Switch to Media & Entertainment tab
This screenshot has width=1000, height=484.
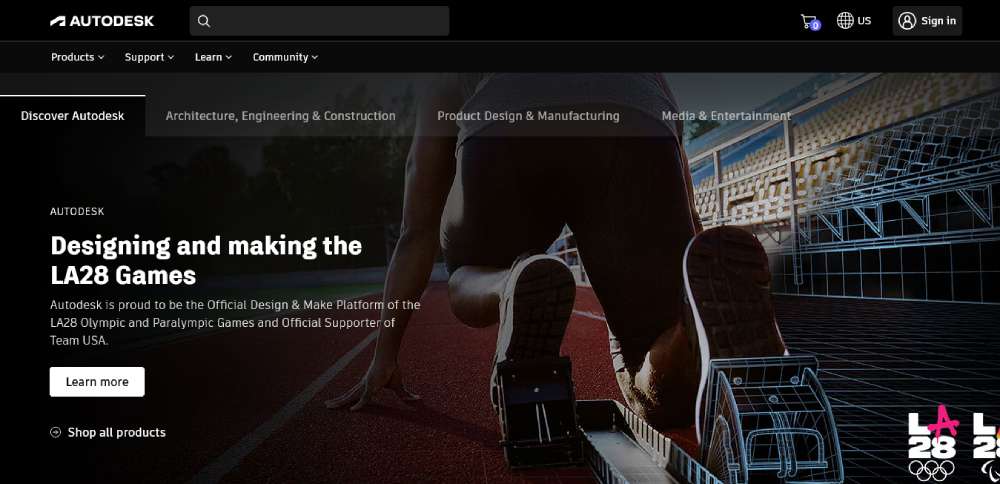pyautogui.click(x=726, y=116)
